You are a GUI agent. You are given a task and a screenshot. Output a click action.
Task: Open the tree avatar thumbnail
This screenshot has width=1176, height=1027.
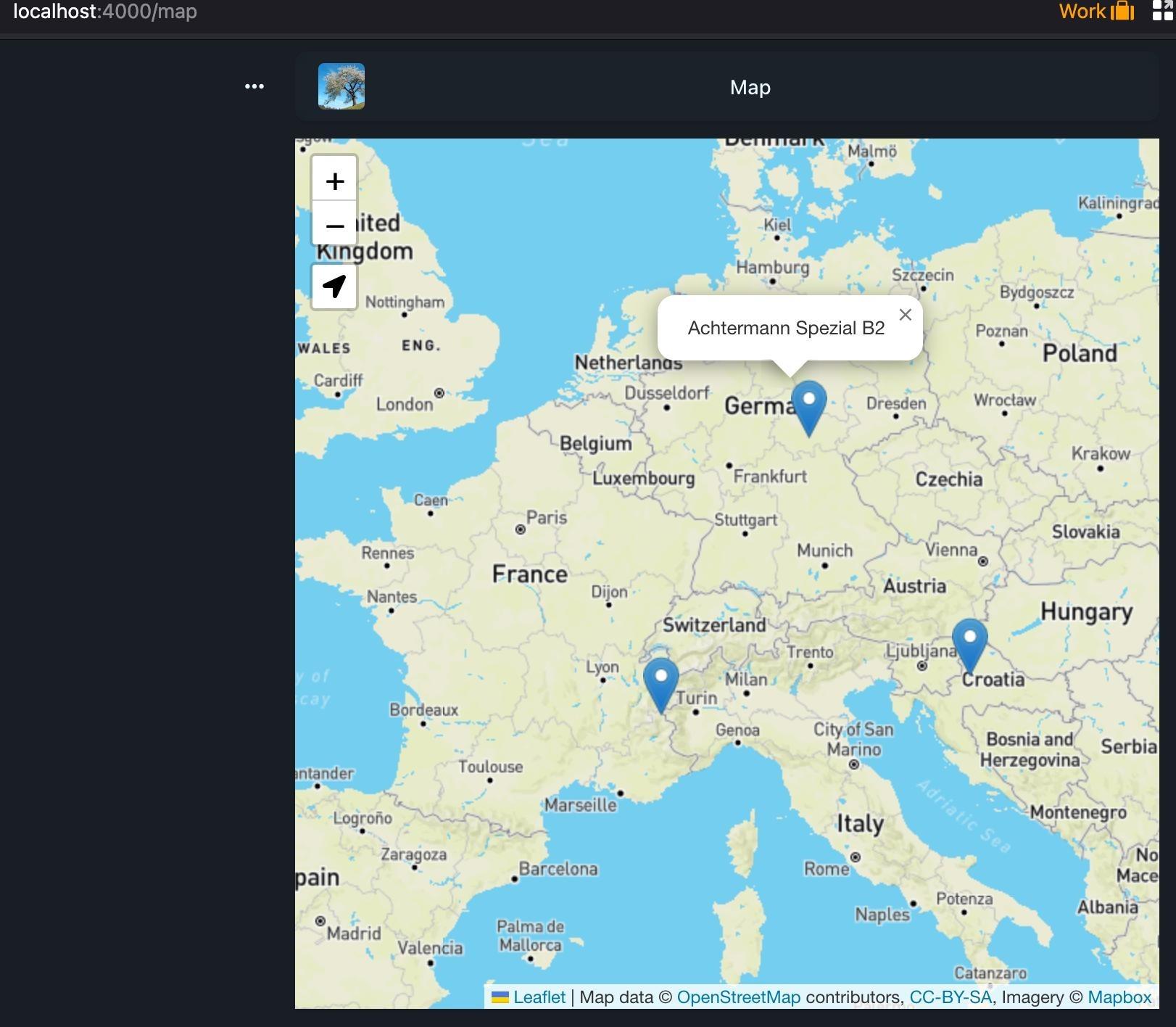pyautogui.click(x=341, y=86)
